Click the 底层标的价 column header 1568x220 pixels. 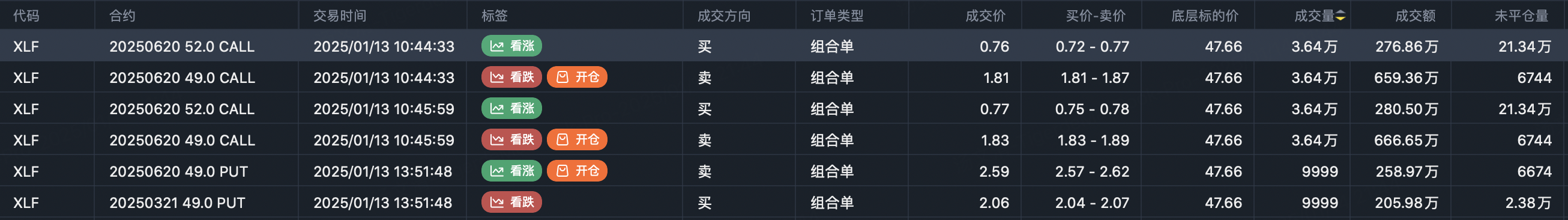tap(1205, 16)
